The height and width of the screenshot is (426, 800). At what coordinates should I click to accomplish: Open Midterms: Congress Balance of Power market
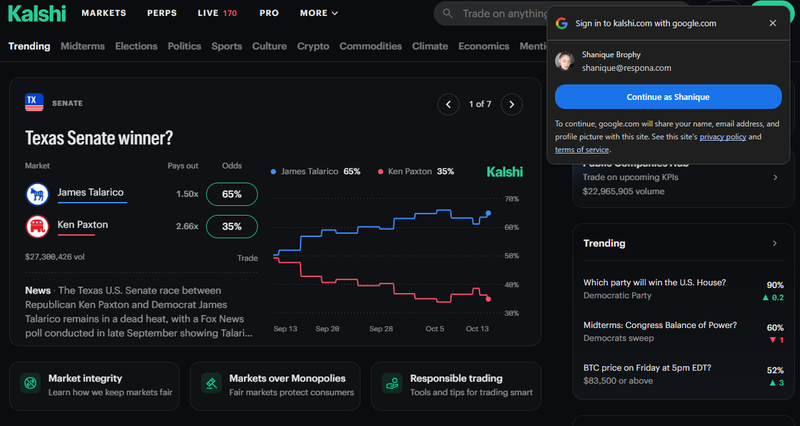(683, 332)
